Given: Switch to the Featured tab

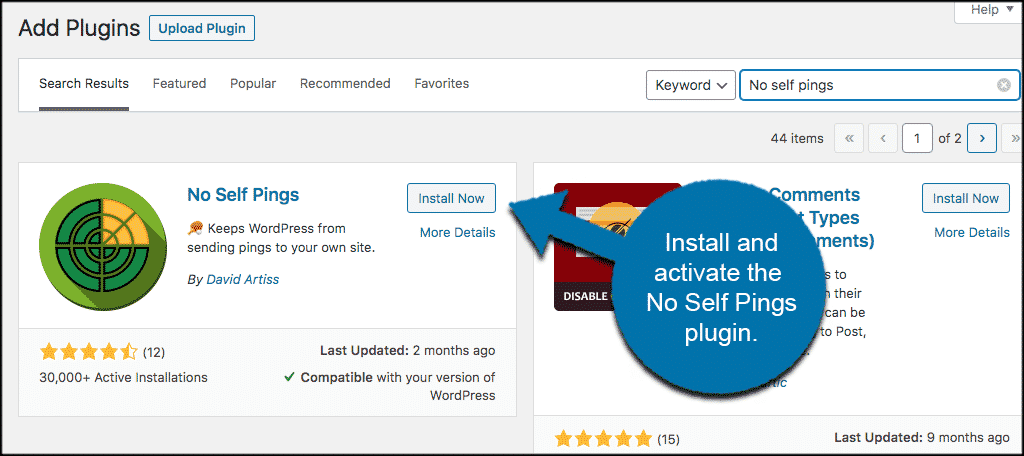Looking at the screenshot, I should (x=179, y=84).
